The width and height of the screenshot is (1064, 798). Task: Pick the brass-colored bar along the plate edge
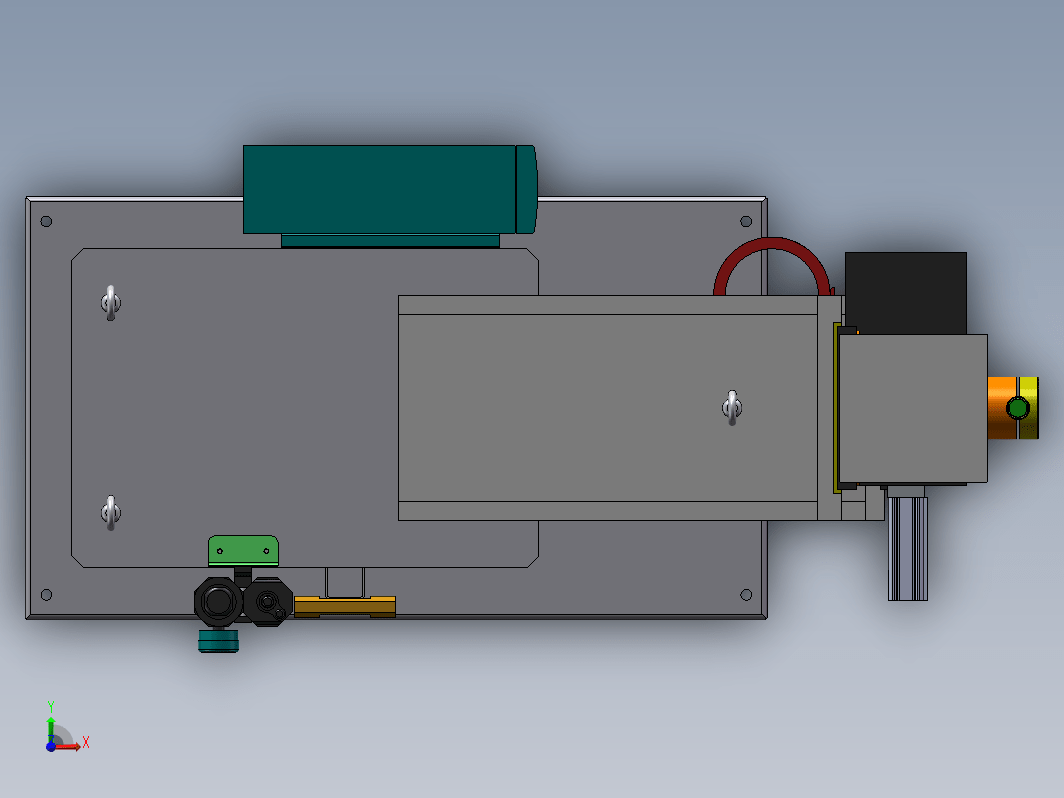[345, 607]
